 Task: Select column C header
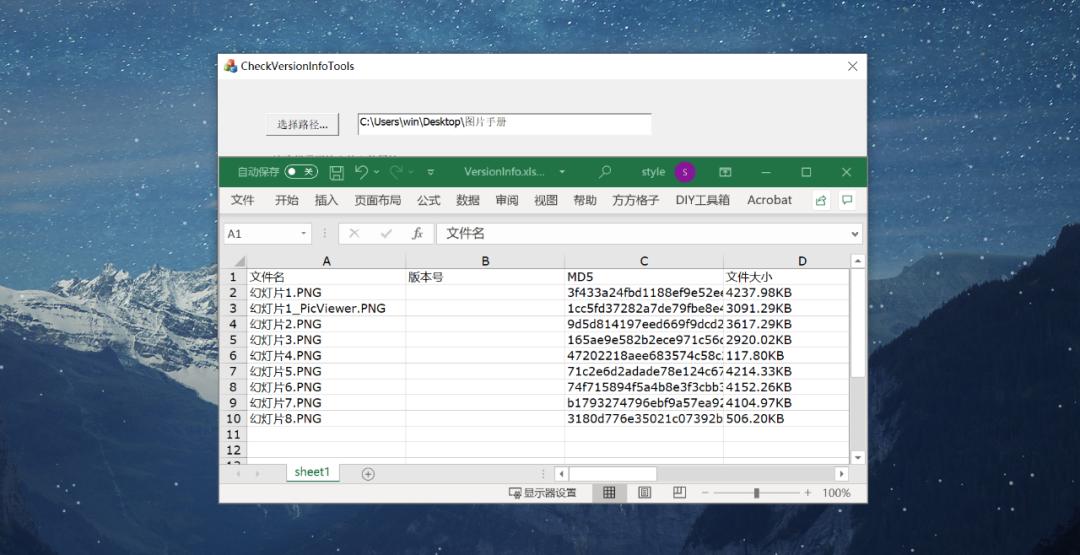pyautogui.click(x=644, y=262)
